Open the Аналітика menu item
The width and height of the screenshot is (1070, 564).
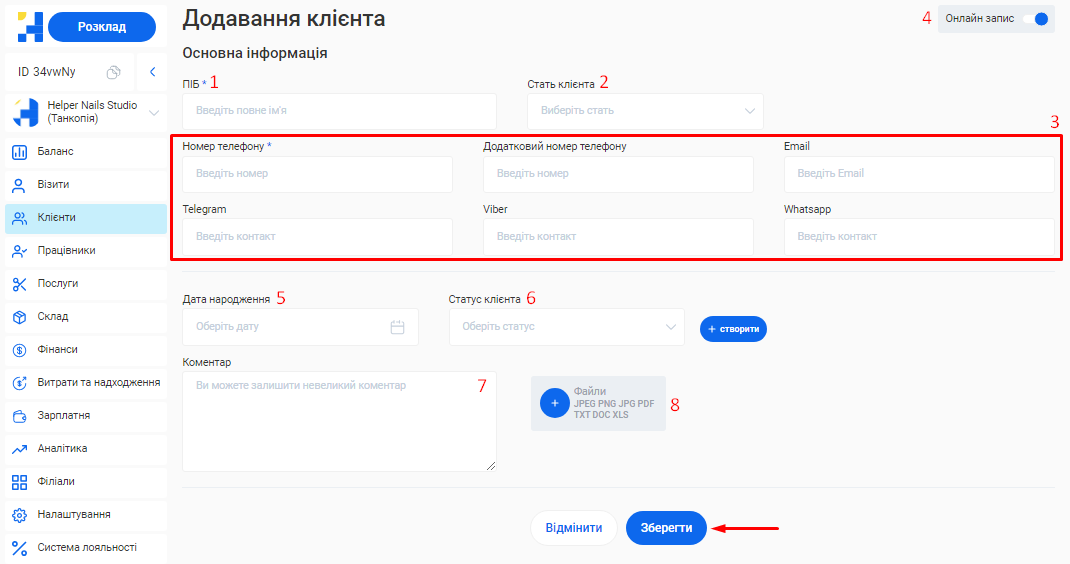pyautogui.click(x=62, y=449)
